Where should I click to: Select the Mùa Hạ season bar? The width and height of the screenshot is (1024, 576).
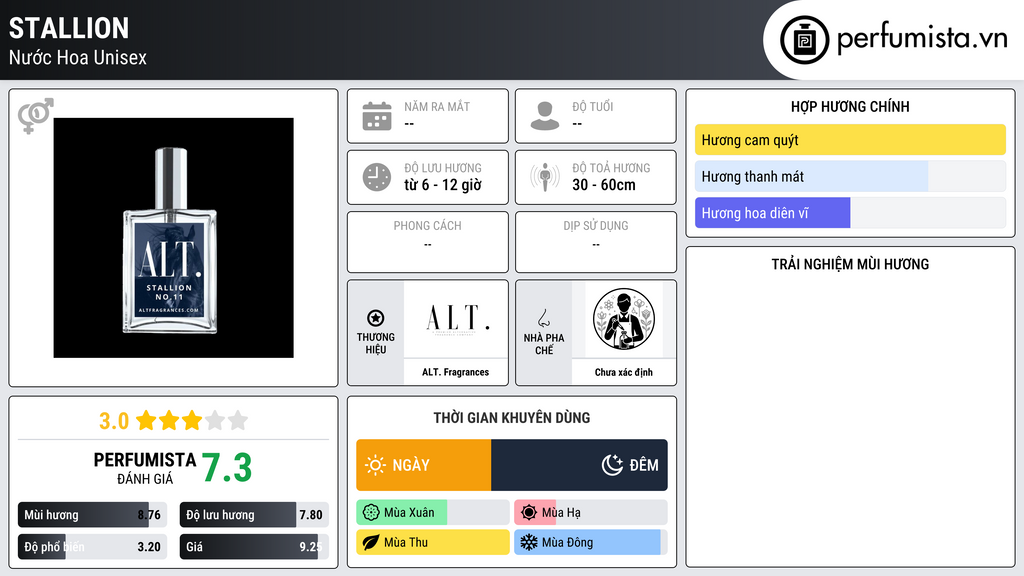591,513
